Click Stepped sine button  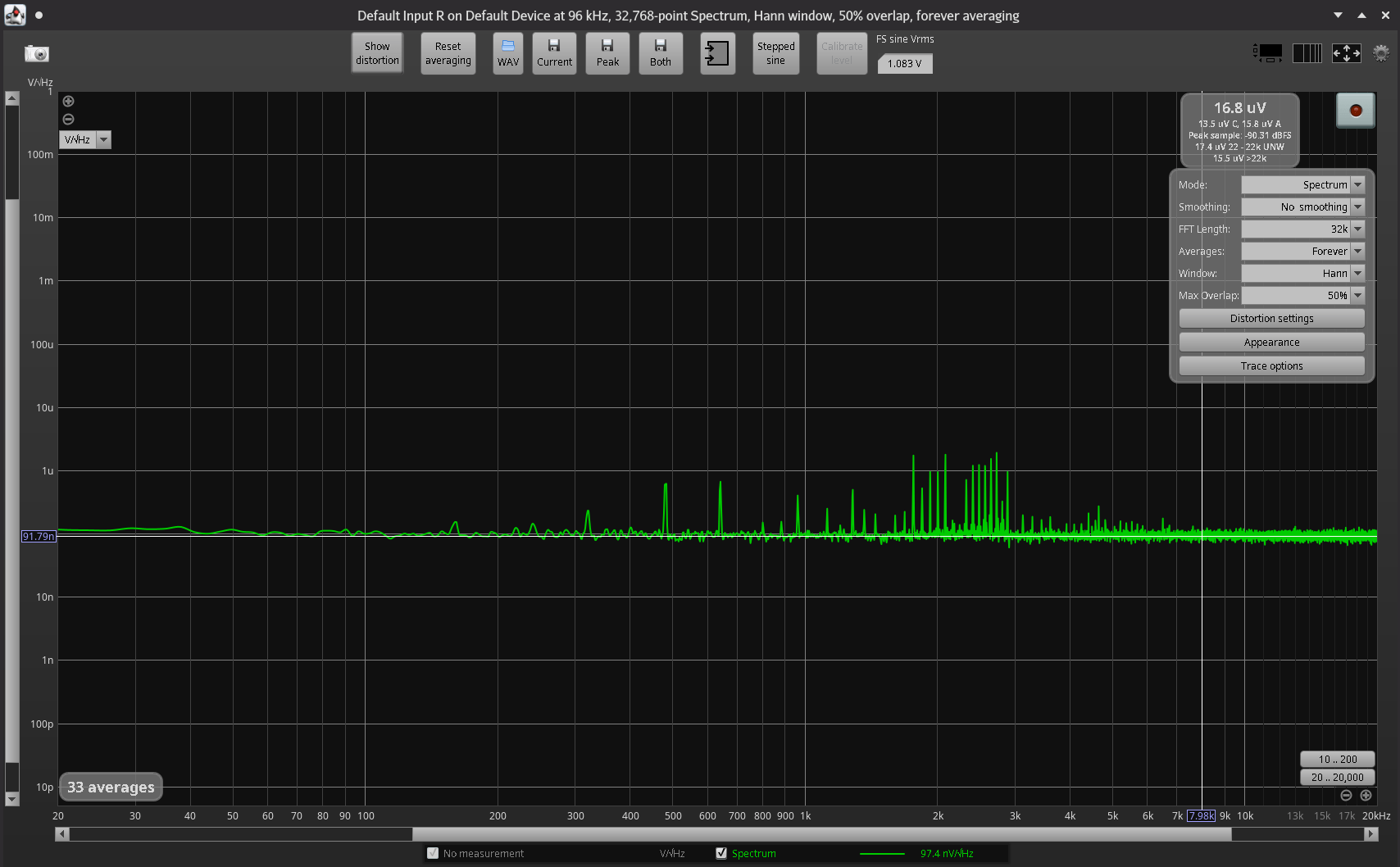coord(776,53)
